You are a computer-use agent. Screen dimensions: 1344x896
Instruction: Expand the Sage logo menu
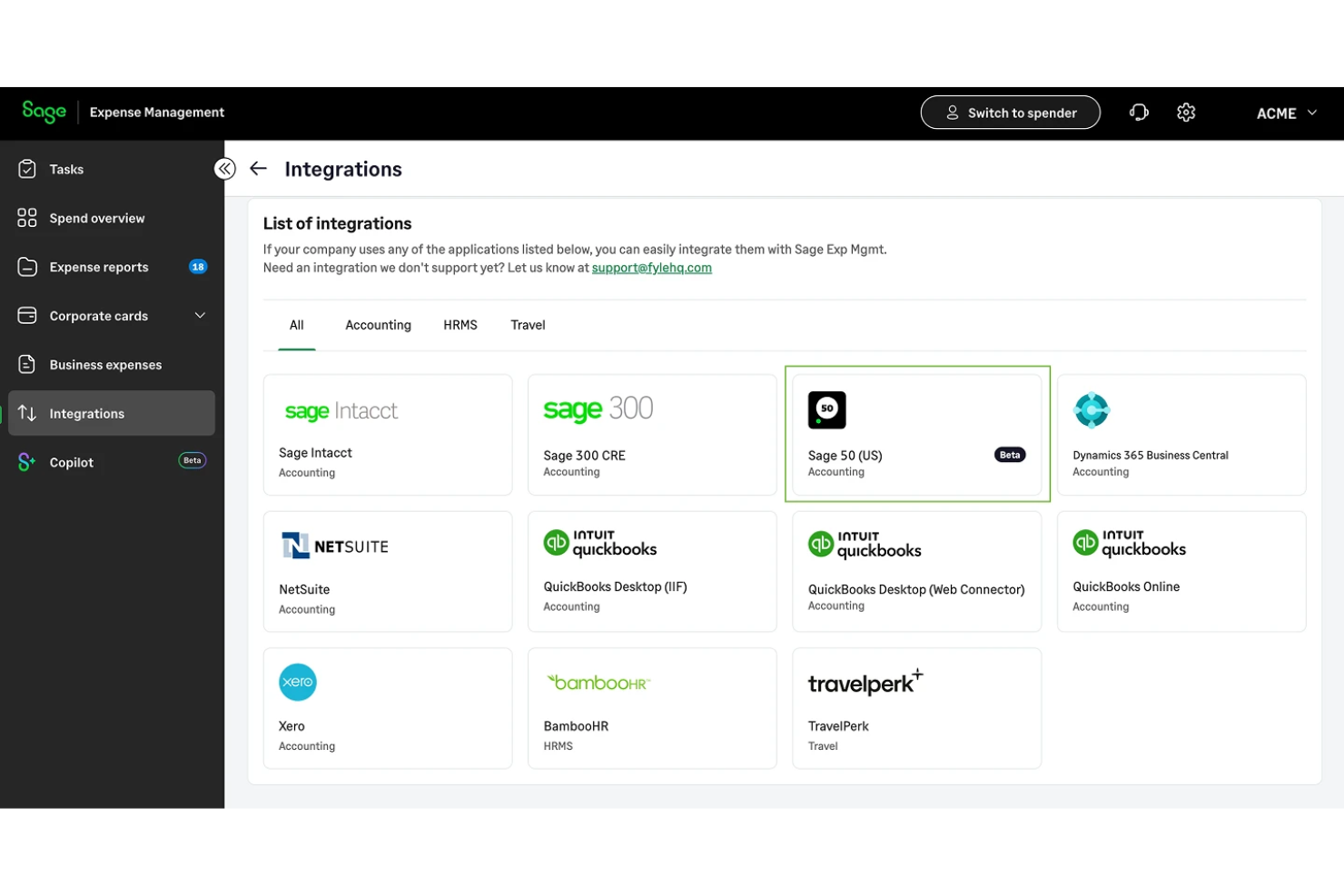point(43,112)
